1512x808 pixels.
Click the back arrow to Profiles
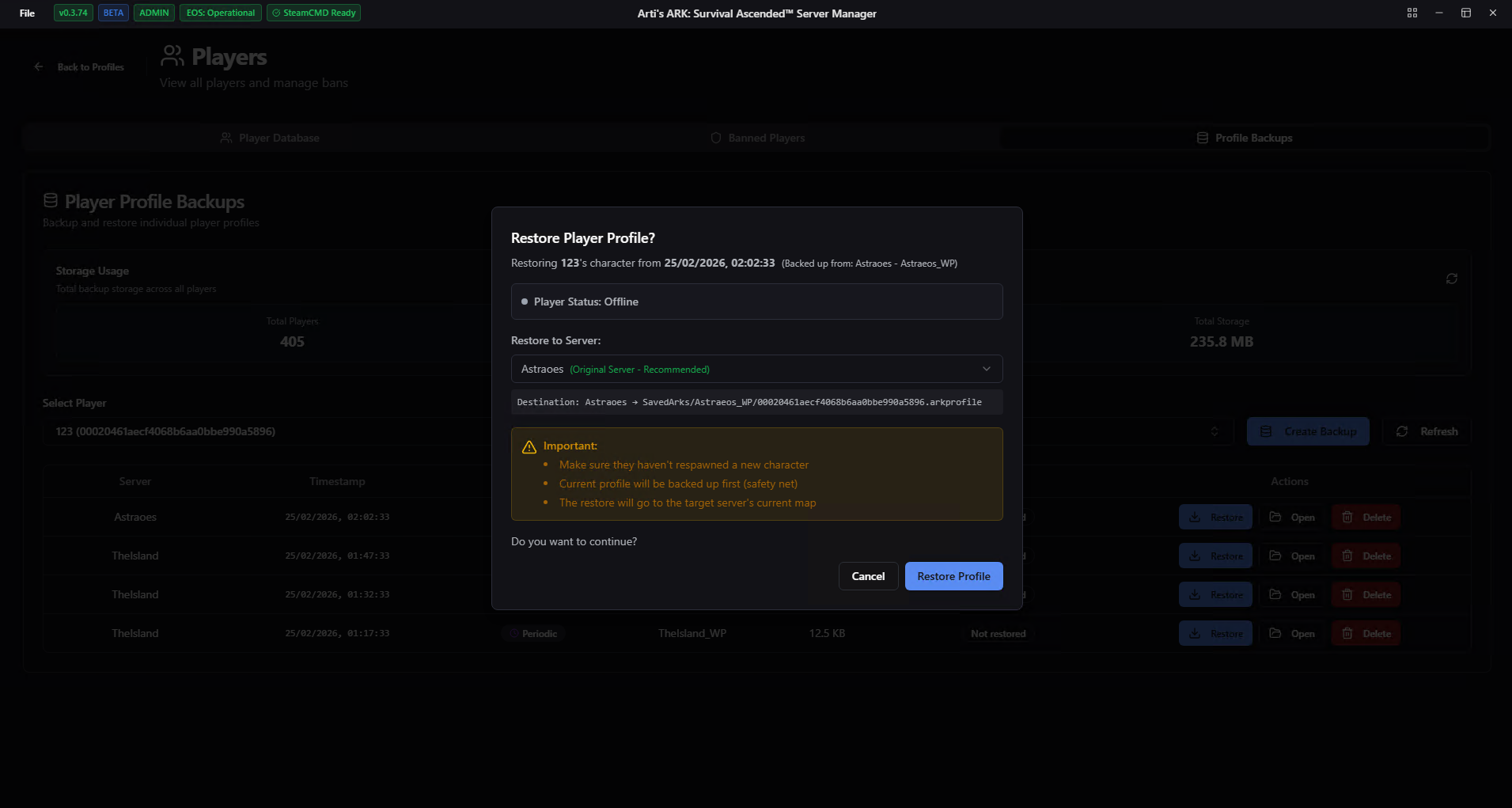(x=39, y=67)
